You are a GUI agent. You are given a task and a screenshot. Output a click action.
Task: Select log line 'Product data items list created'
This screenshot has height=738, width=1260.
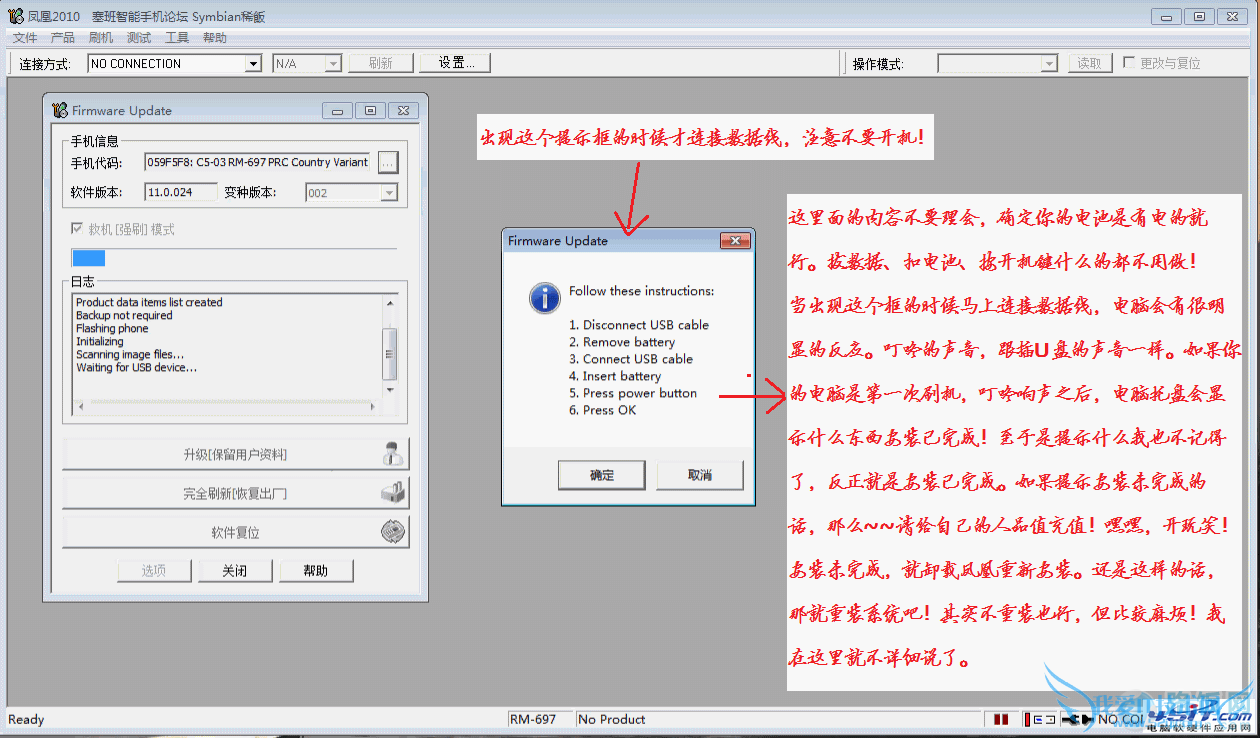coord(149,302)
